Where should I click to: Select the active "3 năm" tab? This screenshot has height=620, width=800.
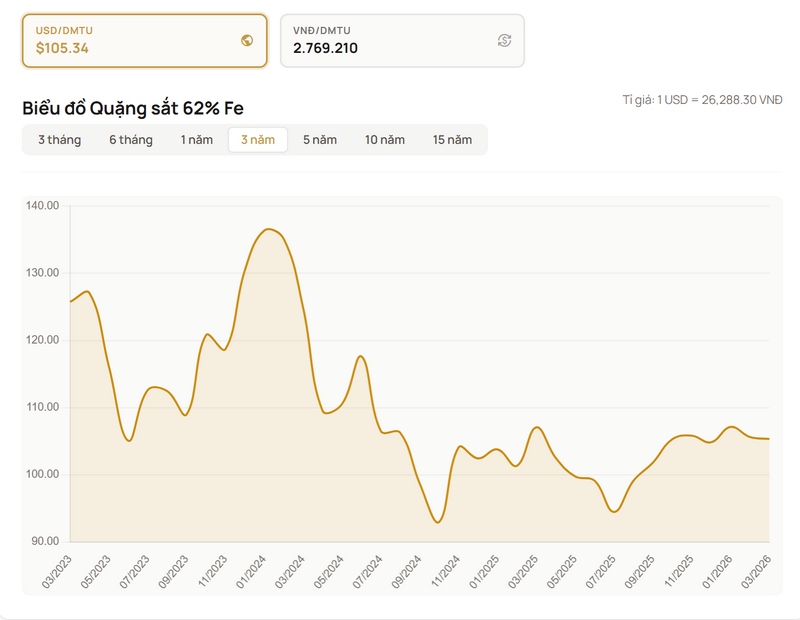click(x=258, y=140)
